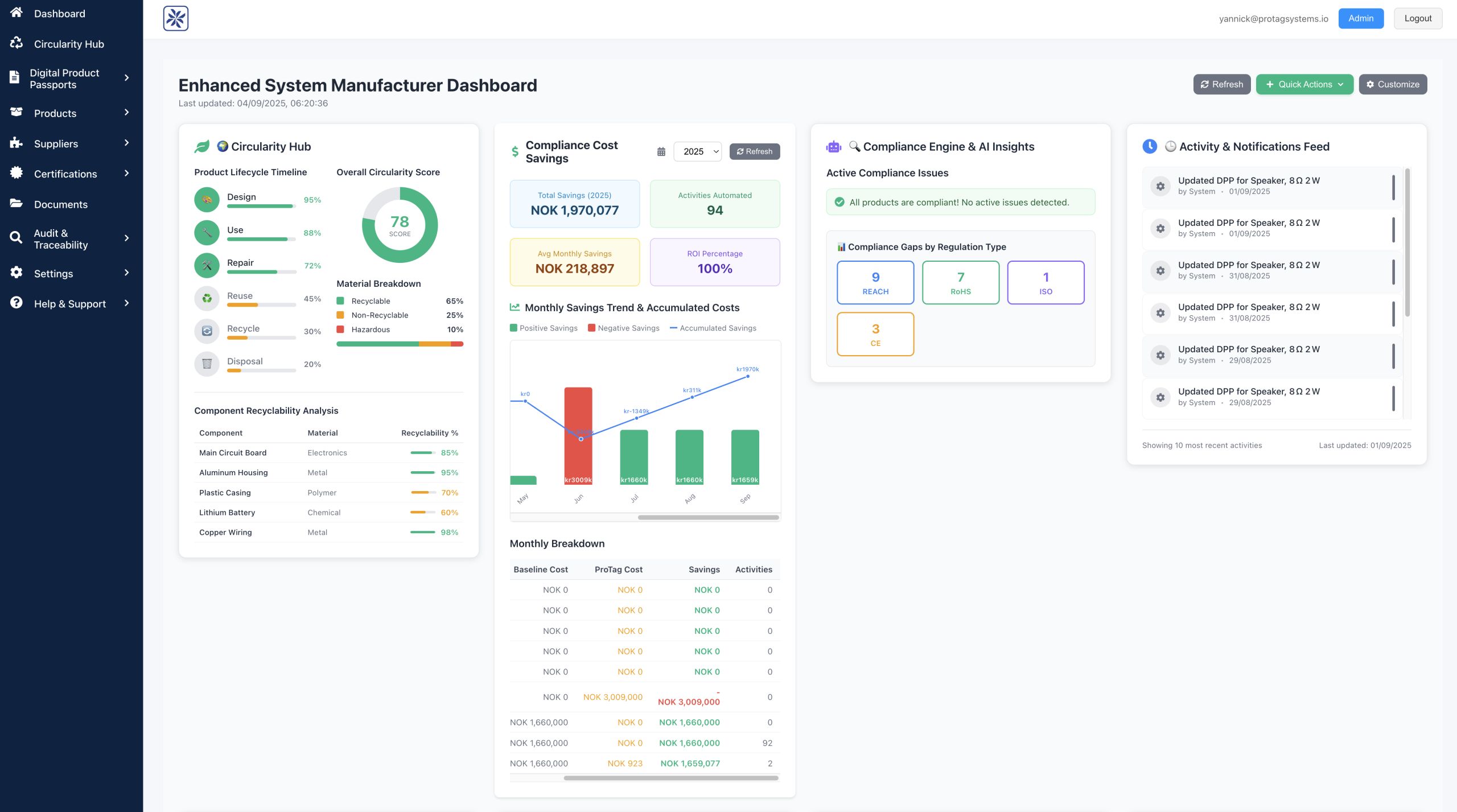The image size is (1457, 812).
Task: Toggle Positive Savings legend in chart
Action: coord(544,328)
